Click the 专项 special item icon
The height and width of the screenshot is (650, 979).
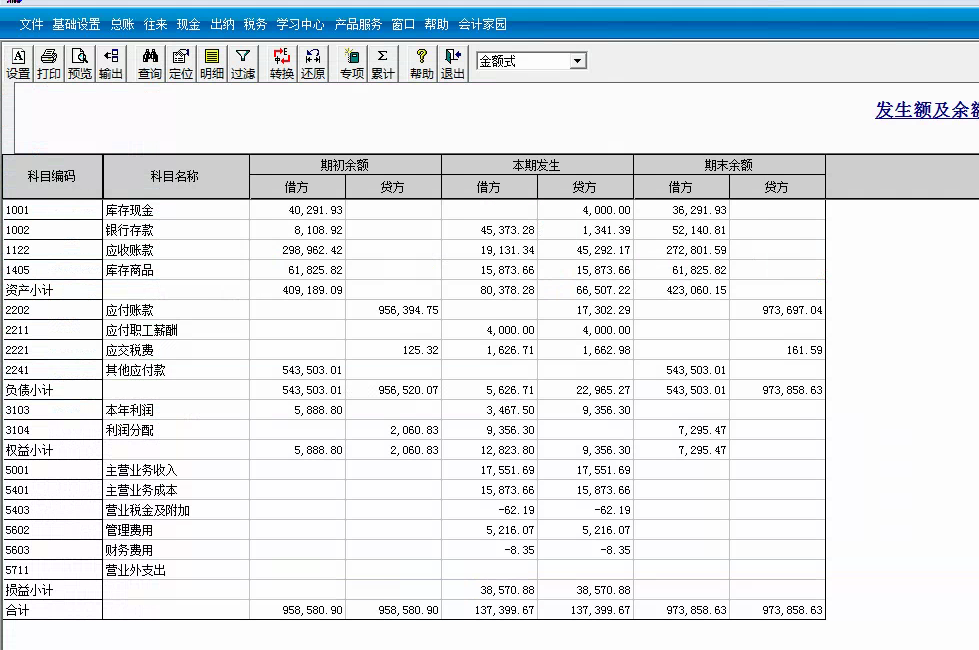[352, 64]
